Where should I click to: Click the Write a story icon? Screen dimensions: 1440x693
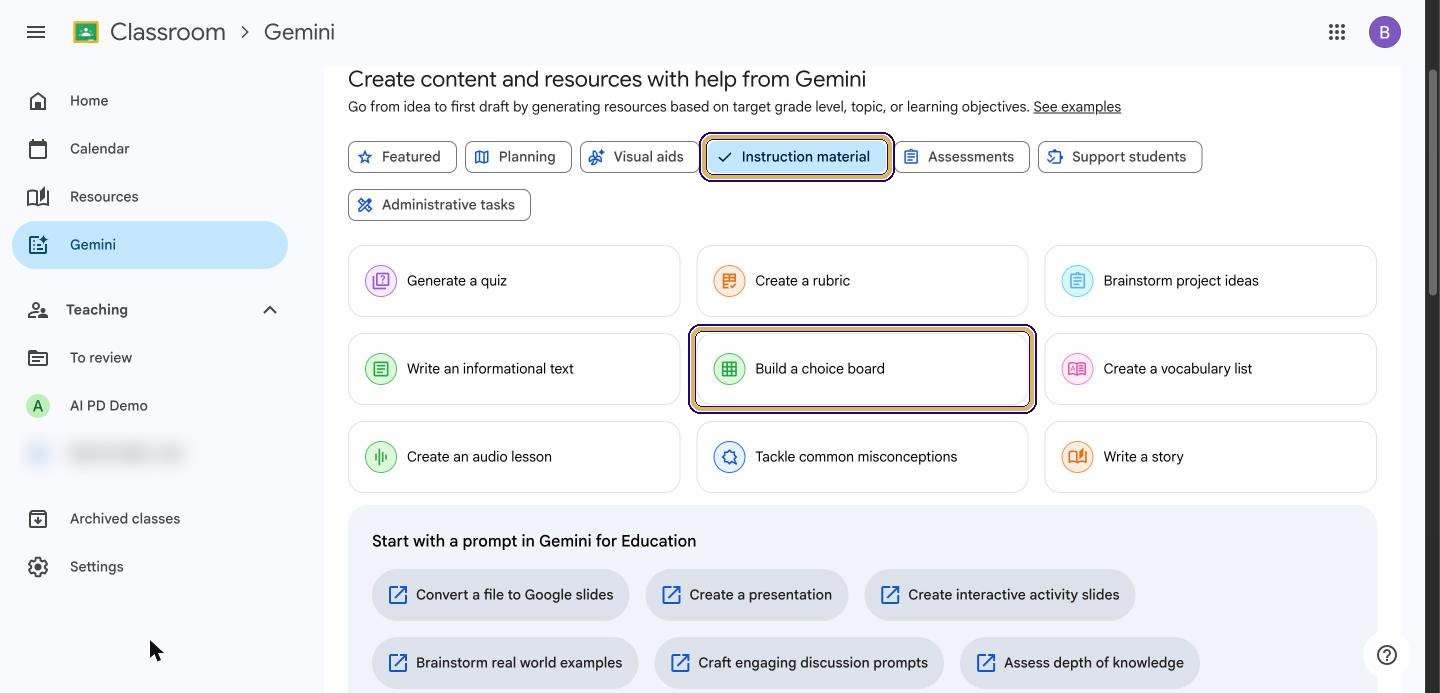click(1077, 457)
